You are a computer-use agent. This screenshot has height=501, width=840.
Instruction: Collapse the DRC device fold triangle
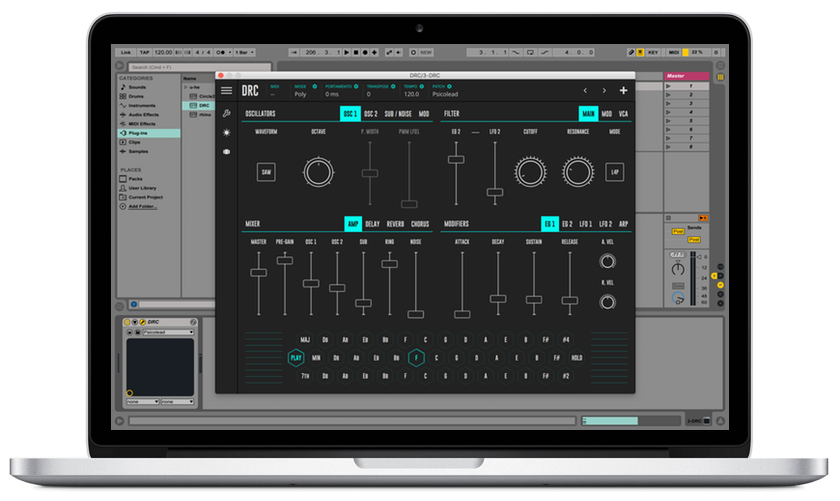point(135,322)
